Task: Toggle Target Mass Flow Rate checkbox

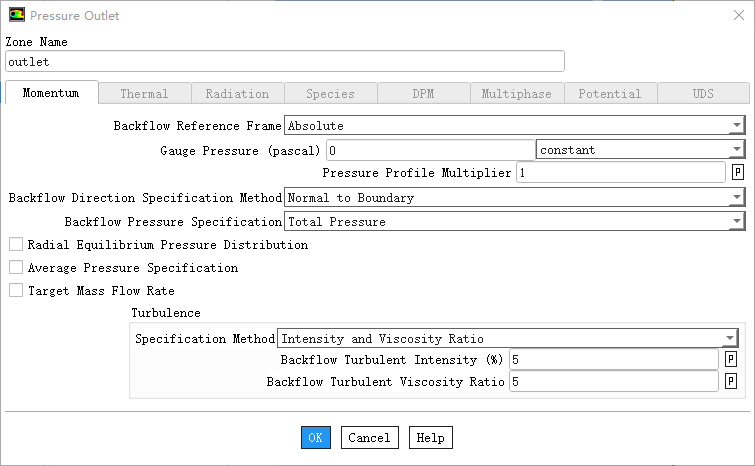Action: 15,291
